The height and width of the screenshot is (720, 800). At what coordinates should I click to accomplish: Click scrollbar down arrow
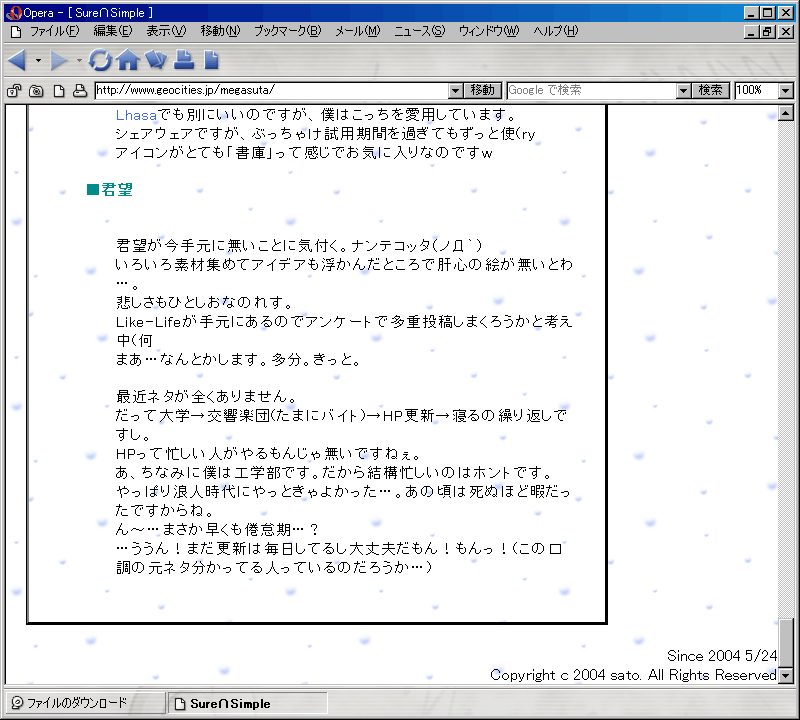pos(786,676)
